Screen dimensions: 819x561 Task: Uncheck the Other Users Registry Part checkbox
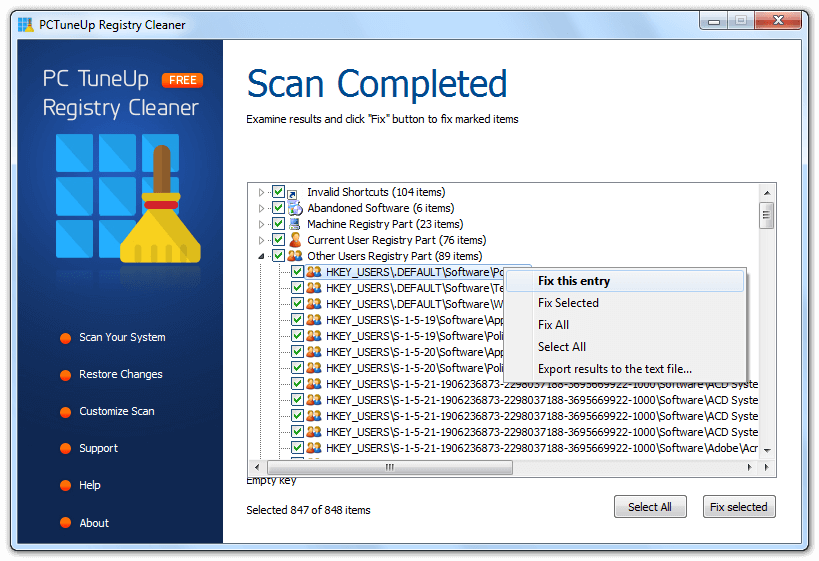278,256
